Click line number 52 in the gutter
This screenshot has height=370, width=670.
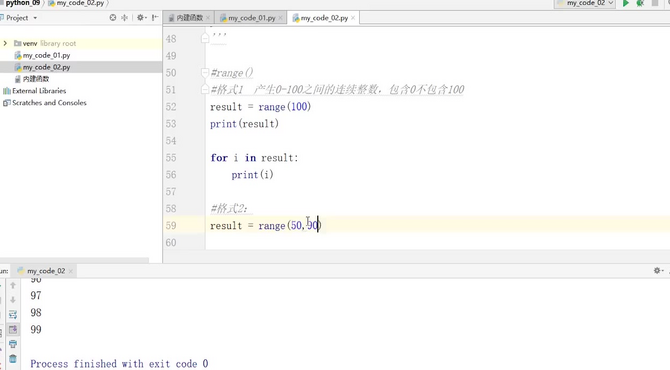click(x=171, y=107)
